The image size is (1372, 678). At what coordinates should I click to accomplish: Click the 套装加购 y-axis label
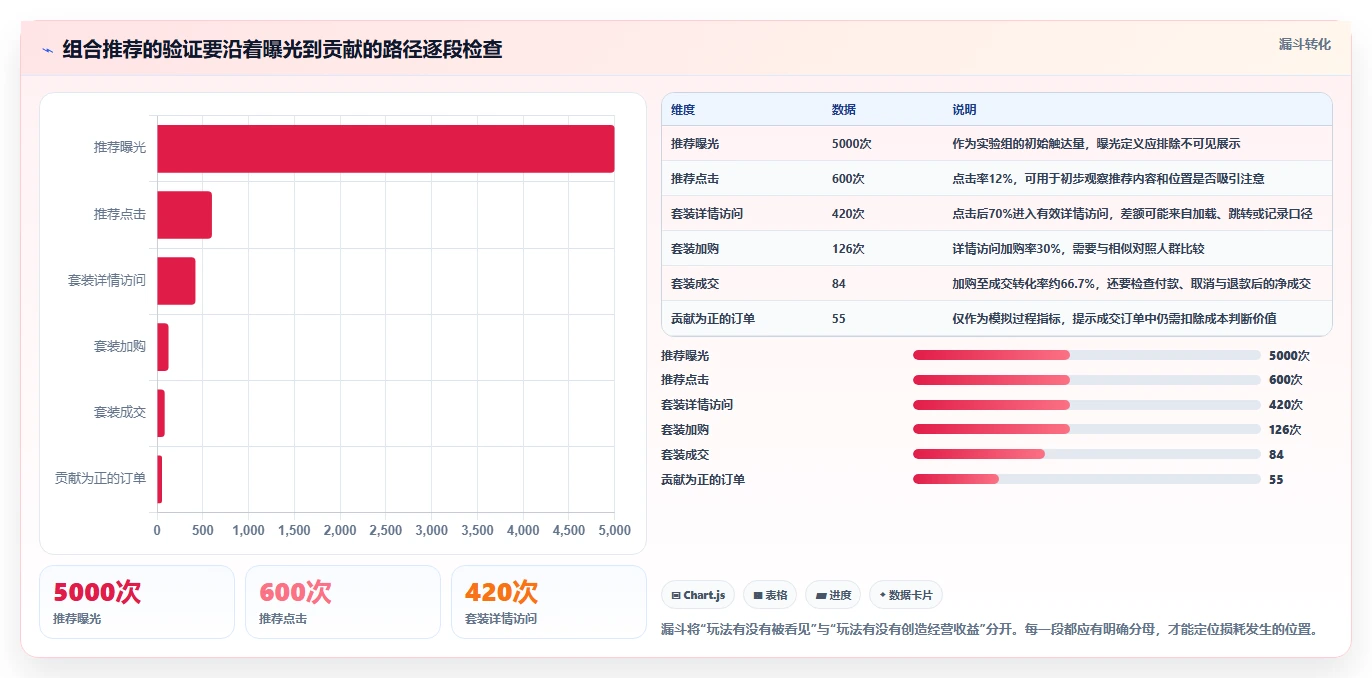120,347
